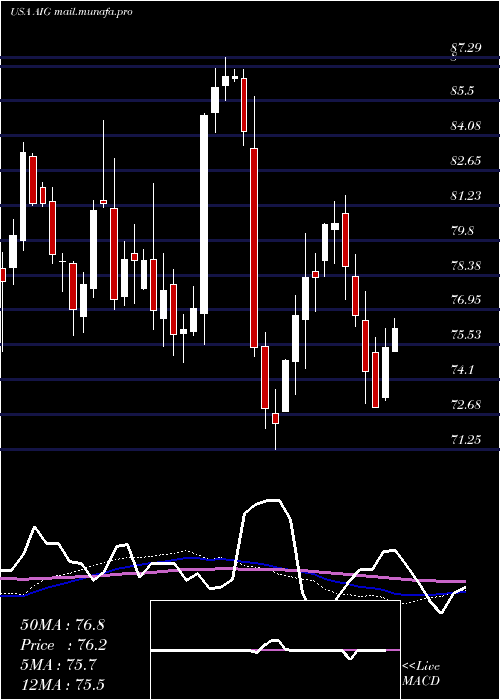Select the 84.08 price axis label
This screenshot has width=500, height=700.
pos(467,126)
